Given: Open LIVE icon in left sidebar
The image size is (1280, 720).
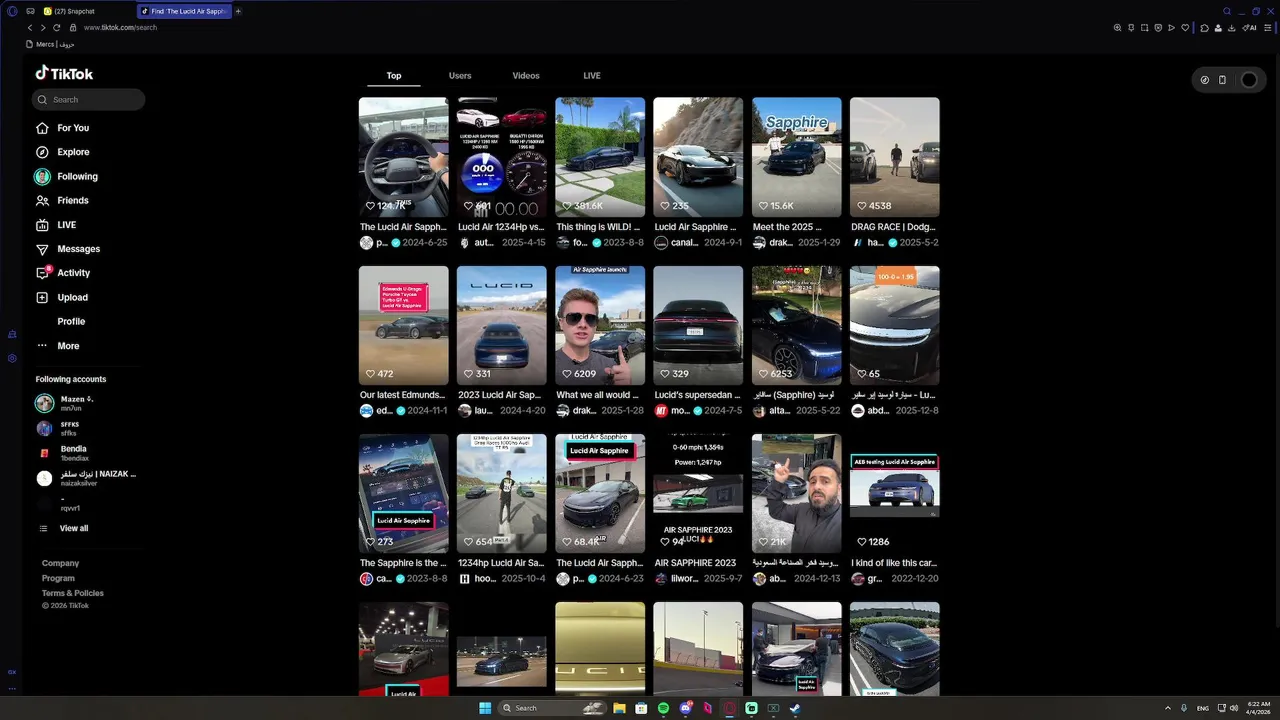Looking at the screenshot, I should point(42,225).
